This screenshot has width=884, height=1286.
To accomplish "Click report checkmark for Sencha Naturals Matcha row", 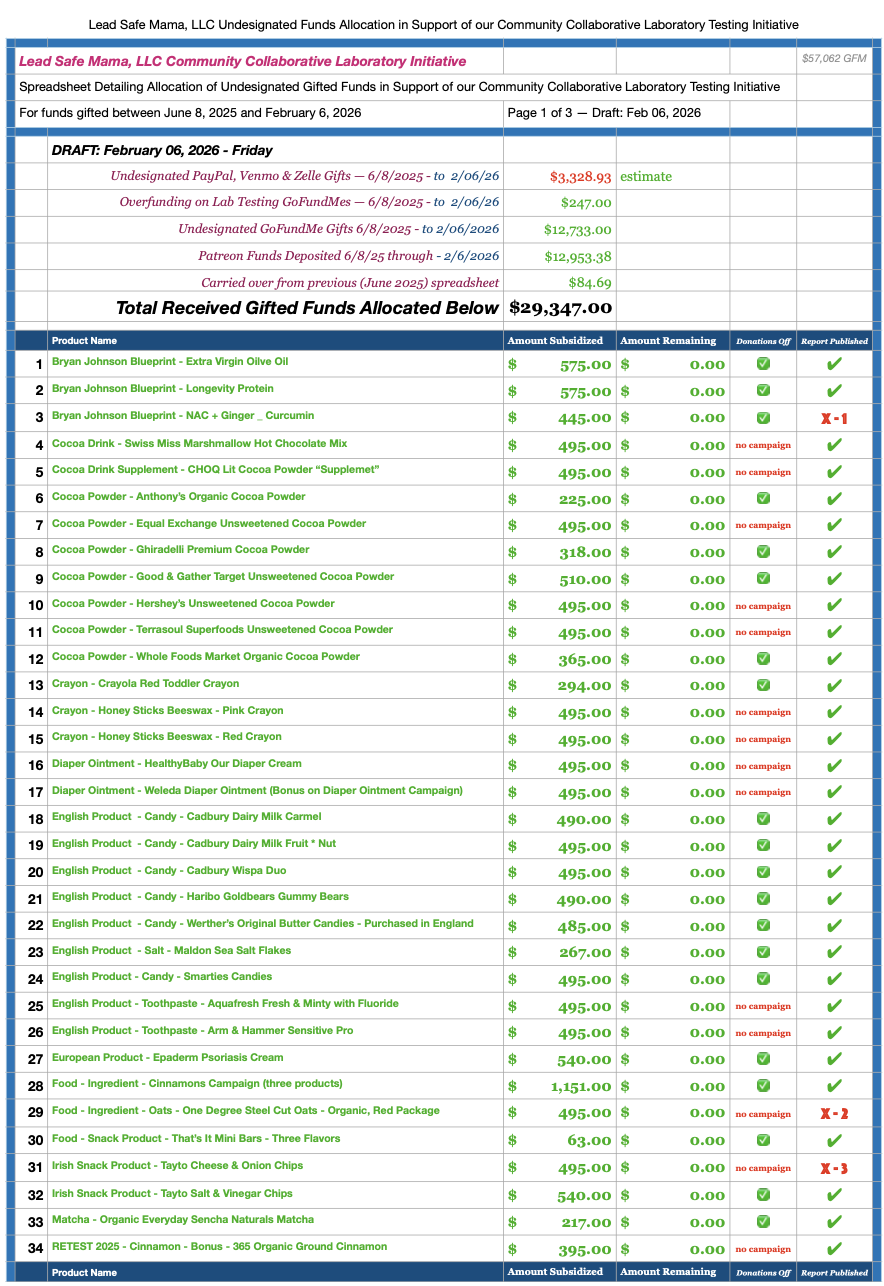I will coord(833,1221).
